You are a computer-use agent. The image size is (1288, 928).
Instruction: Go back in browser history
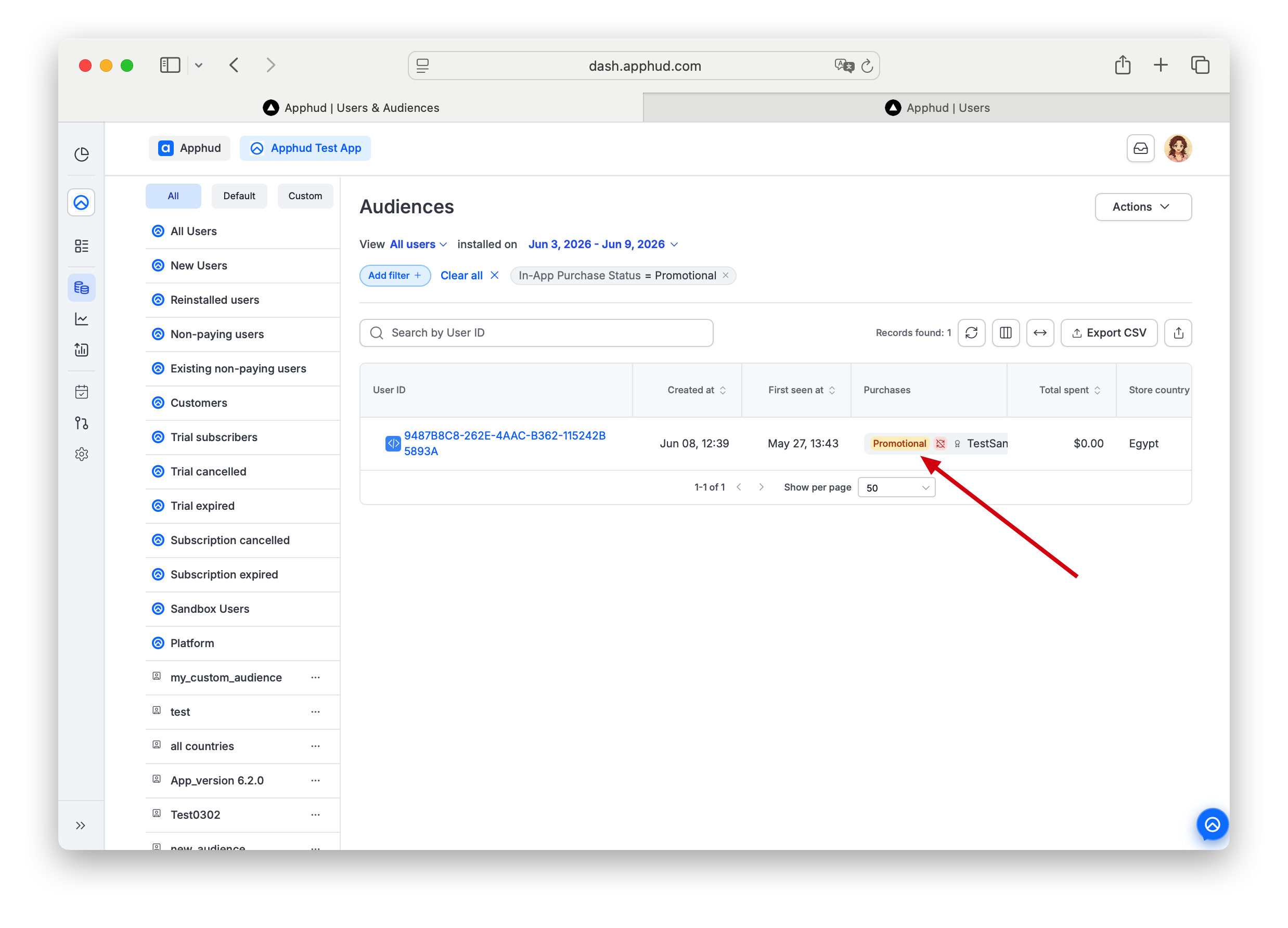pos(234,66)
